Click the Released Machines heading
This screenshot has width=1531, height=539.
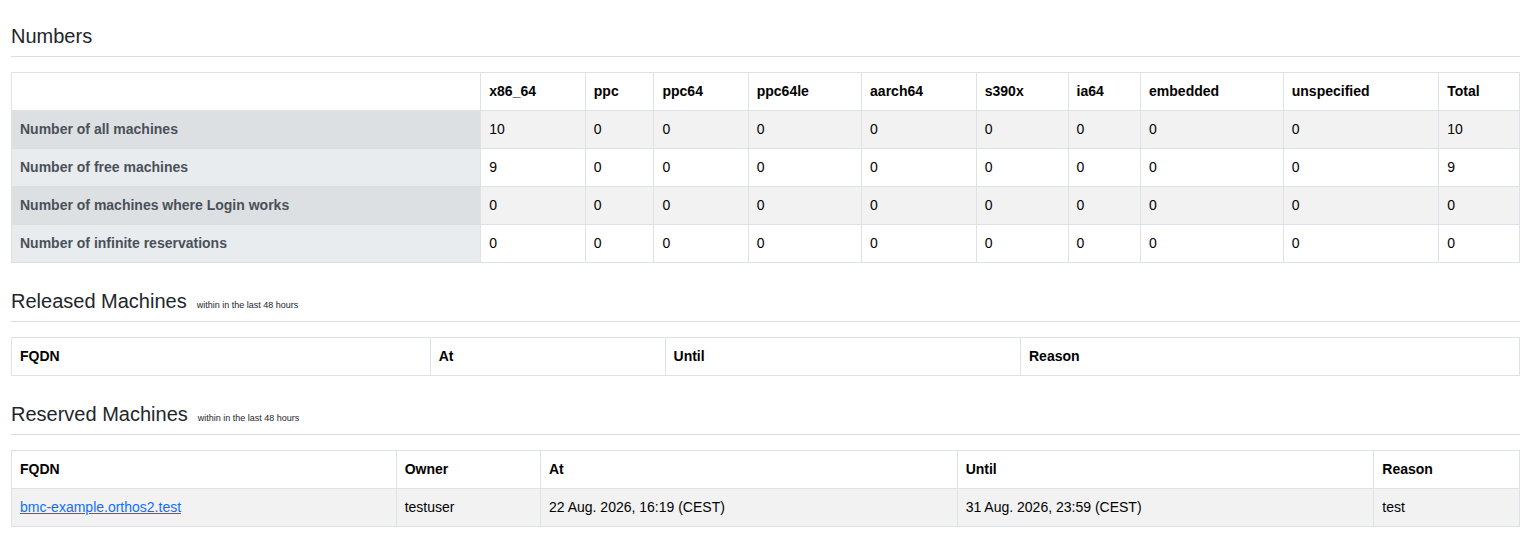click(99, 301)
